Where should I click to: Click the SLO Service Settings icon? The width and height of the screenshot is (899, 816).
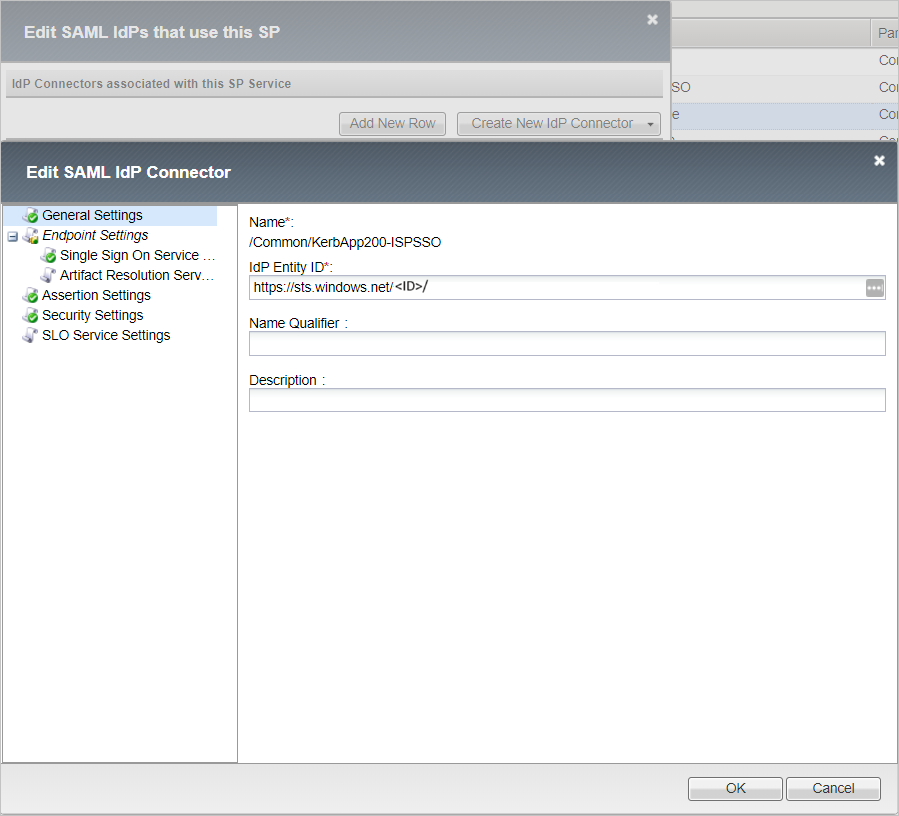pyautogui.click(x=31, y=335)
